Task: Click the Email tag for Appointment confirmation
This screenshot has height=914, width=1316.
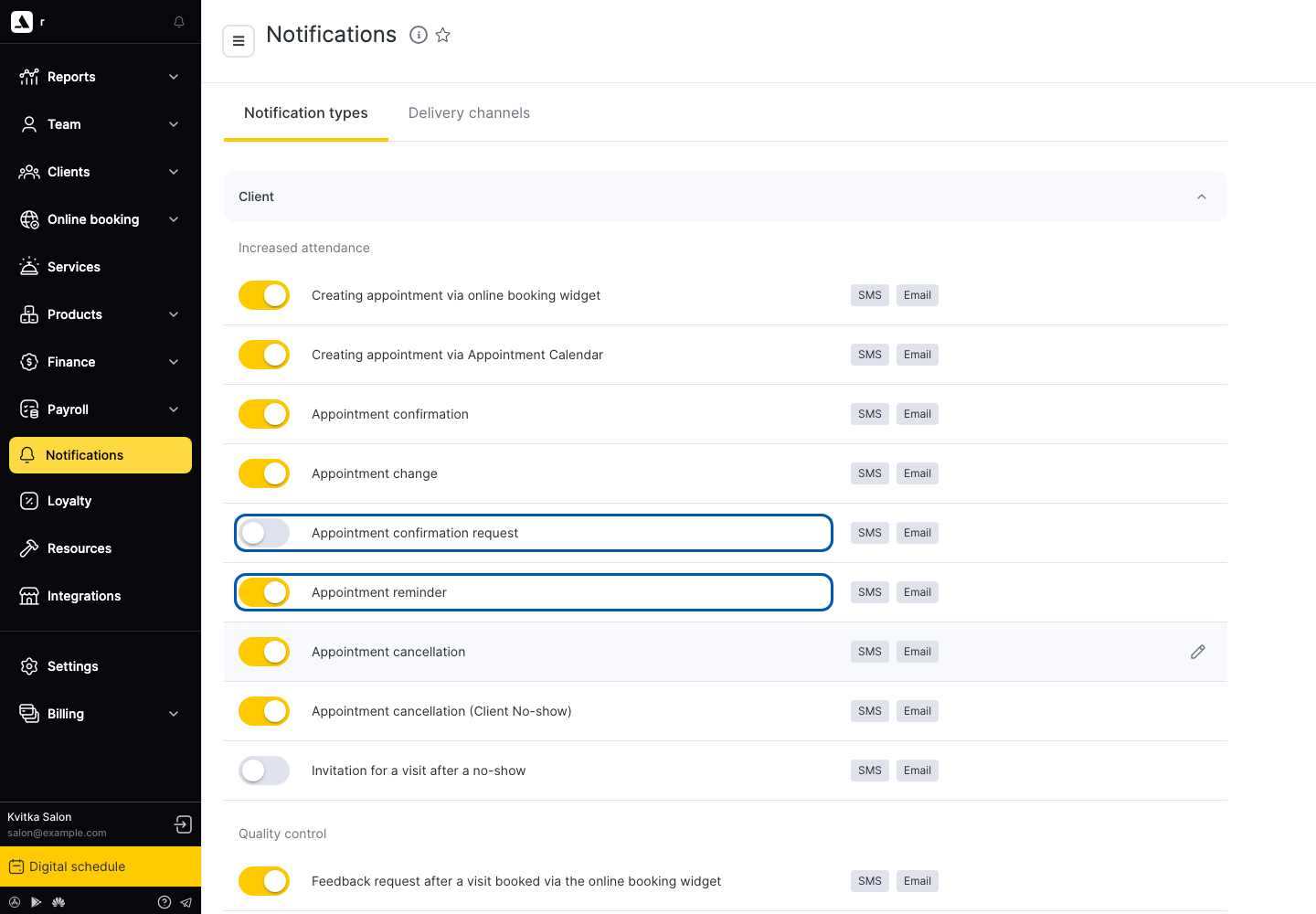Action: tap(918, 414)
